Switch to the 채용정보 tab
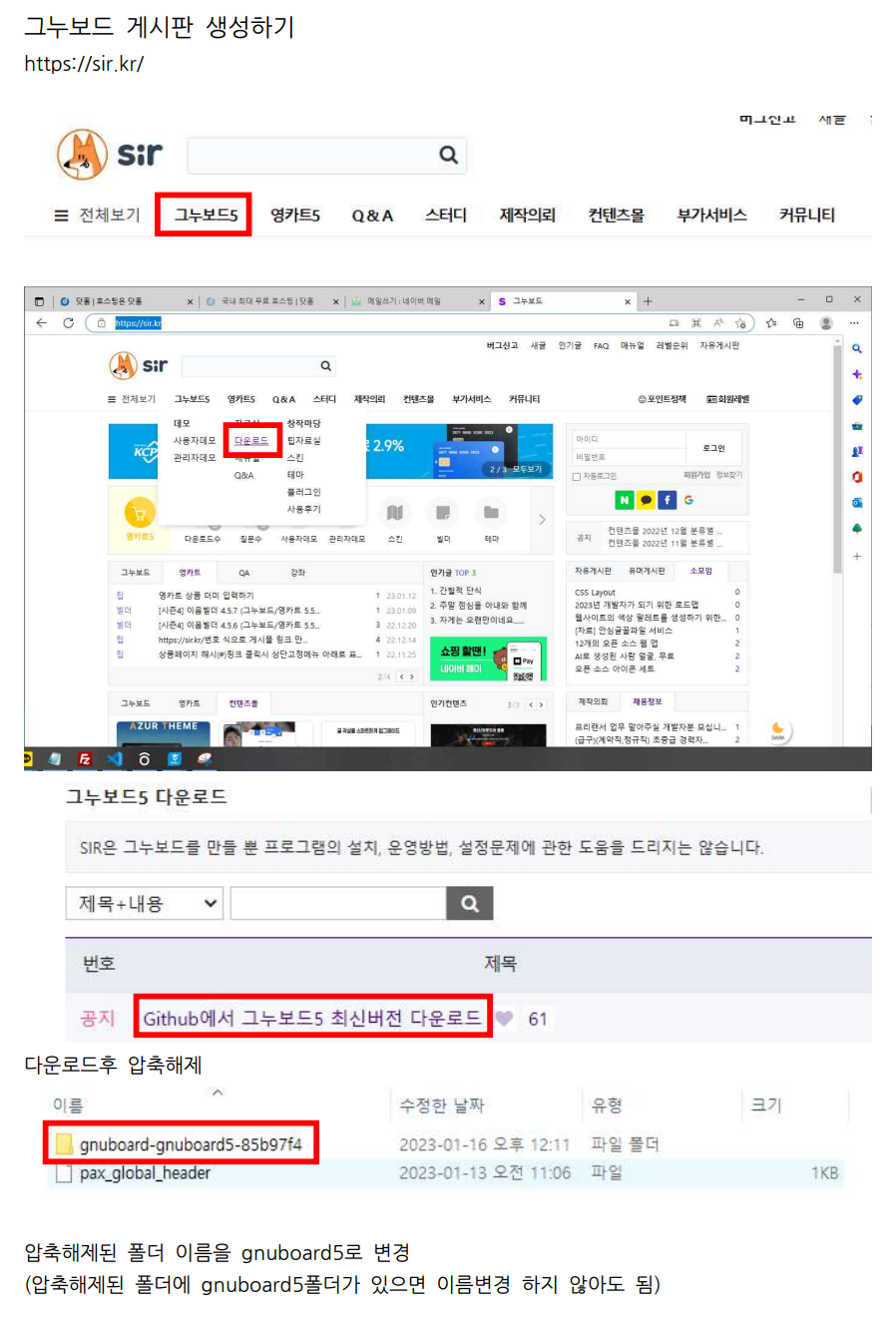 coord(647,702)
